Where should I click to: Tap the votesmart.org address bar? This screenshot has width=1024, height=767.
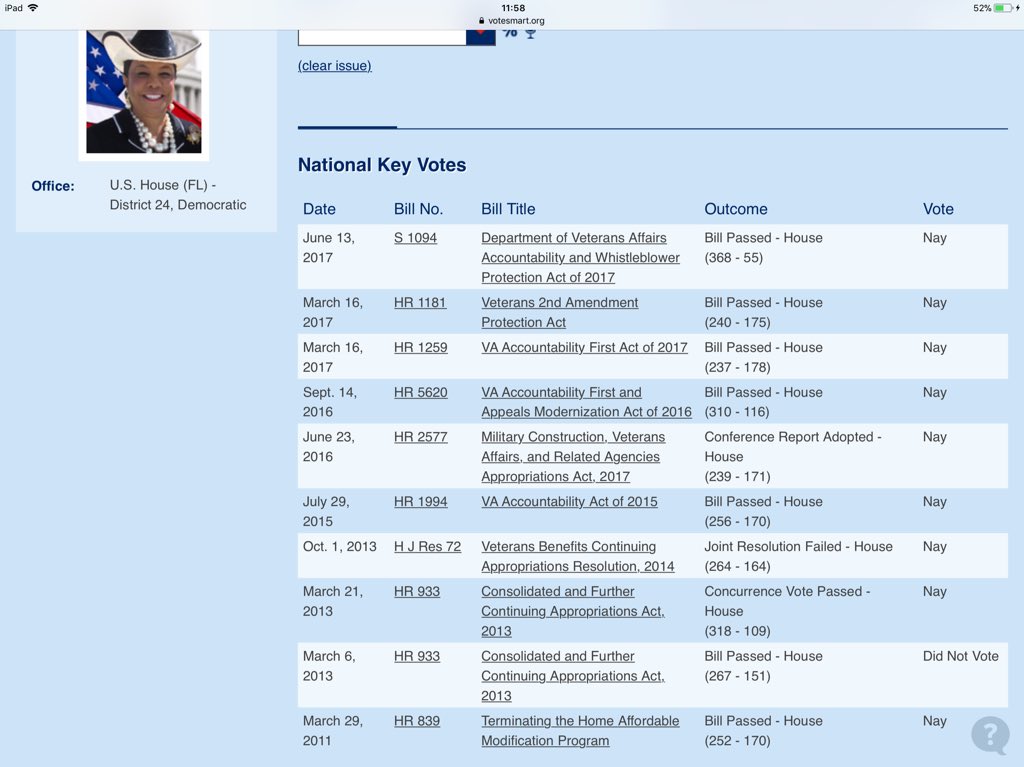tap(512, 21)
